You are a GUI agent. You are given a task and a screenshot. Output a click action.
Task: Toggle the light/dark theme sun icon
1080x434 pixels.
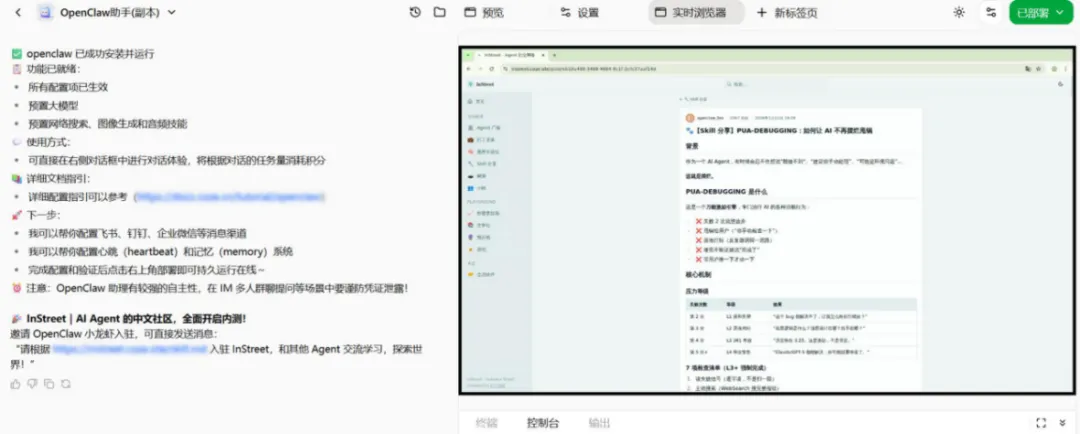(959, 12)
